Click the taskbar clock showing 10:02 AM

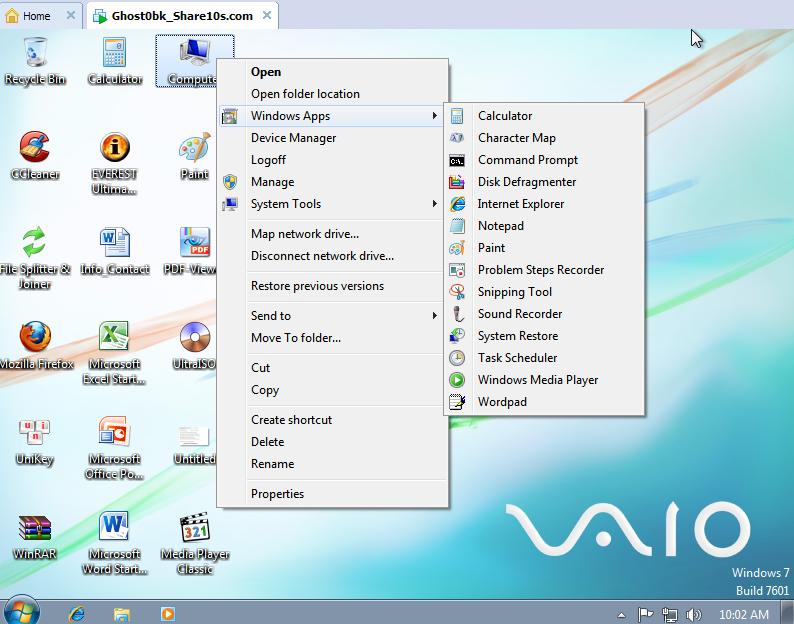tap(743, 615)
